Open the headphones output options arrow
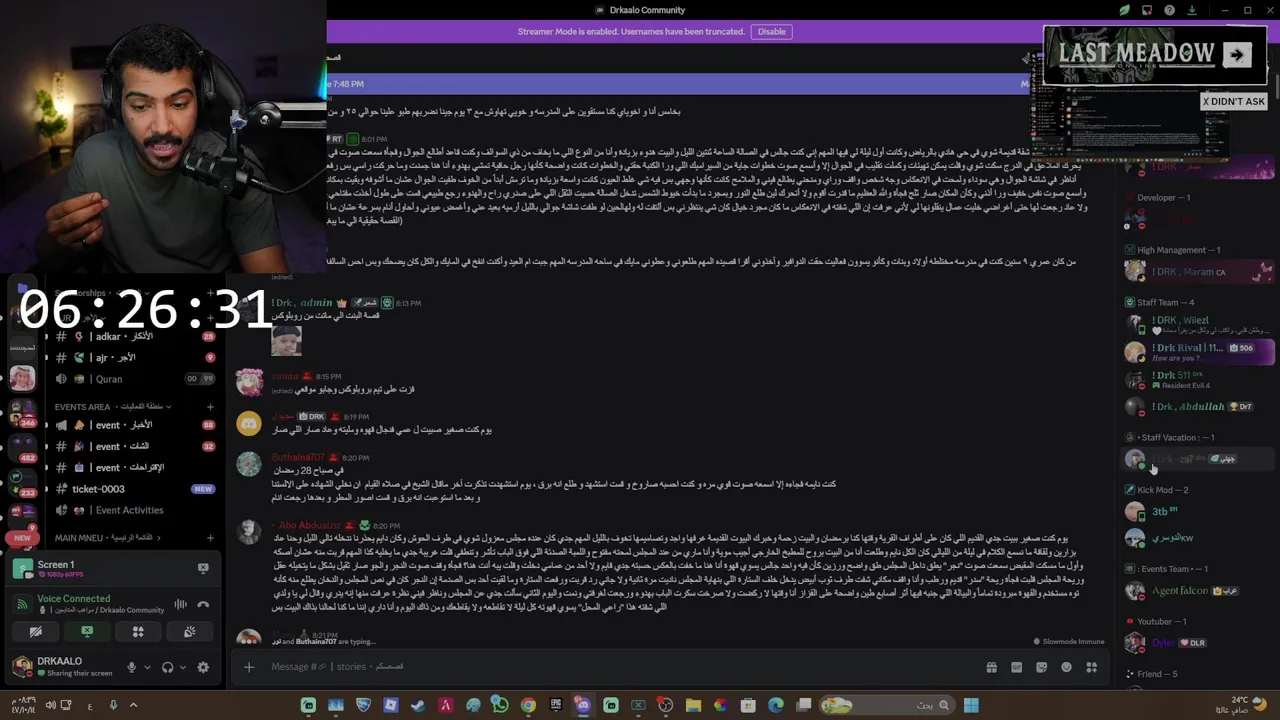The width and height of the screenshot is (1280, 720). point(183,667)
